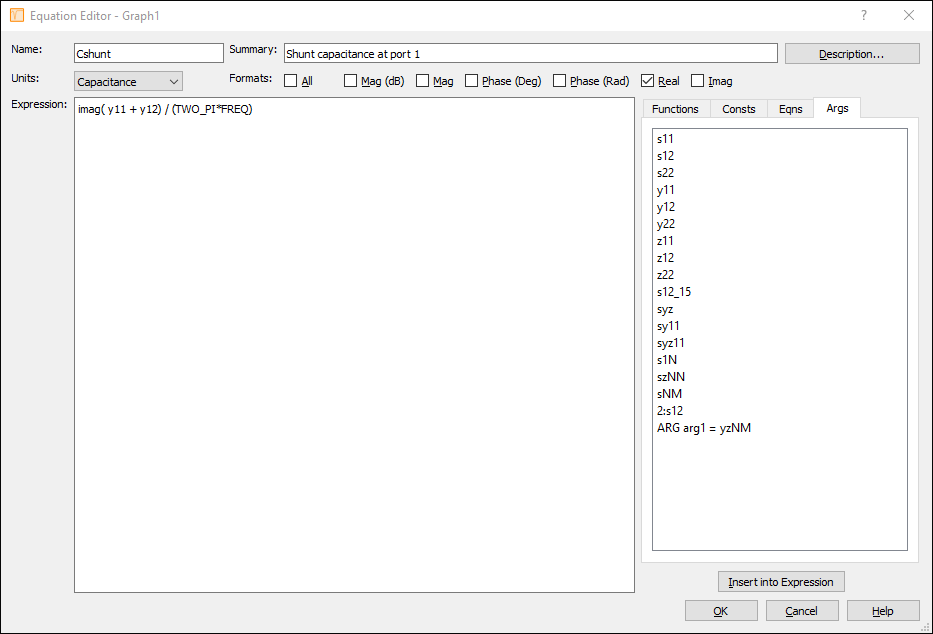Select z11 in the args list
This screenshot has width=933, height=634.
tap(665, 241)
